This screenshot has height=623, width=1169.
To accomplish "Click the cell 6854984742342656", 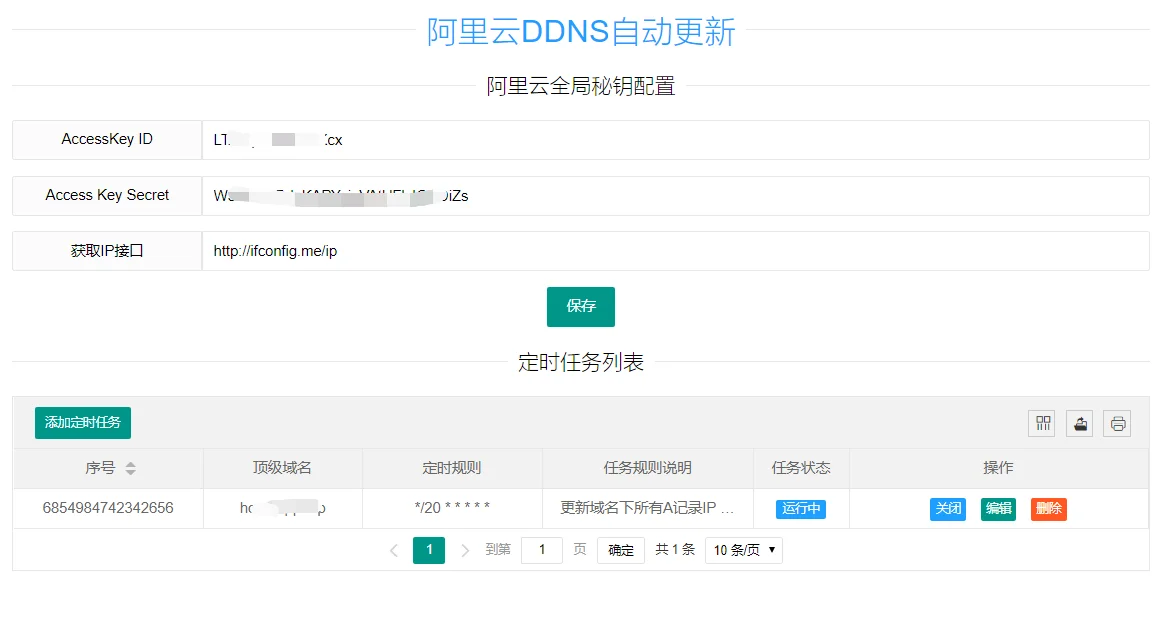I will [x=108, y=508].
